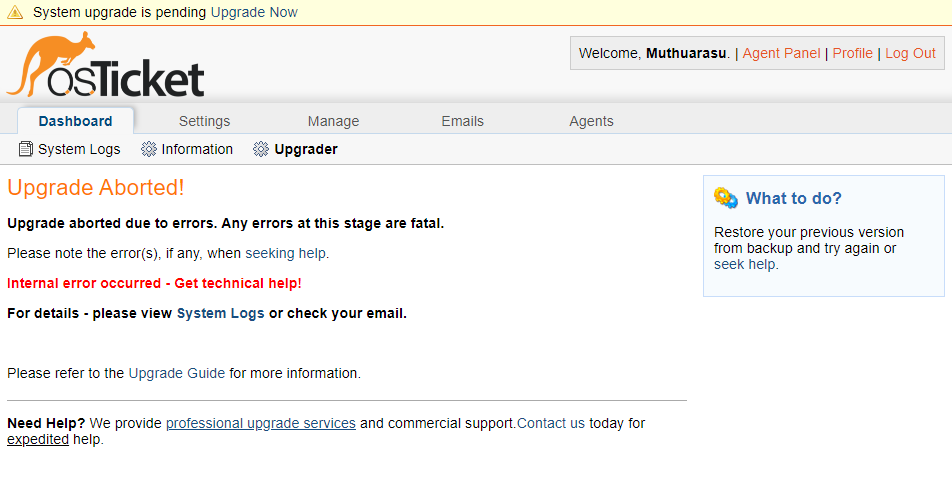
Task: Click the Log Out link
Action: click(x=910, y=53)
